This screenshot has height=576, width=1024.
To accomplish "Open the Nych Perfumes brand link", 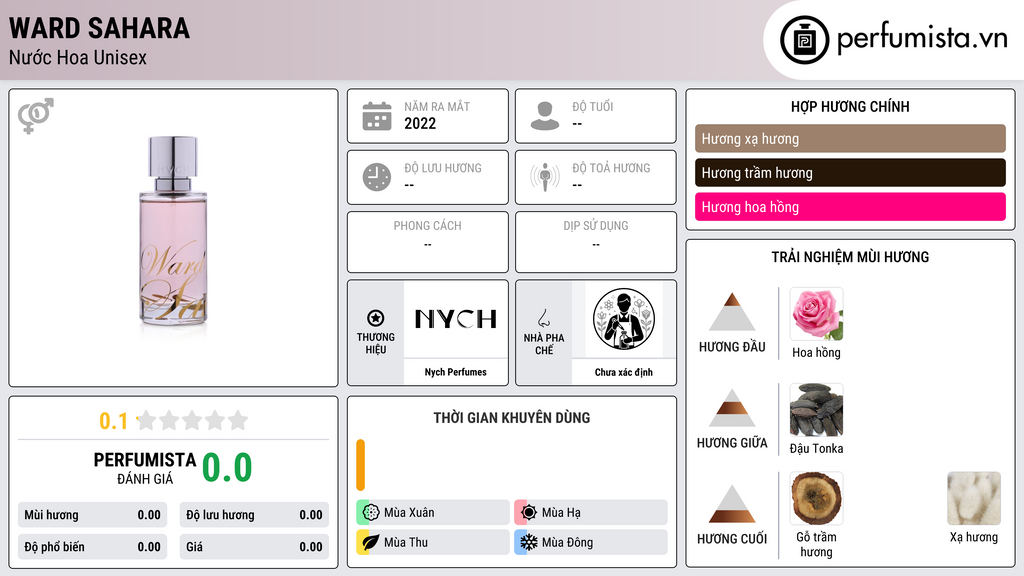I will tap(456, 372).
